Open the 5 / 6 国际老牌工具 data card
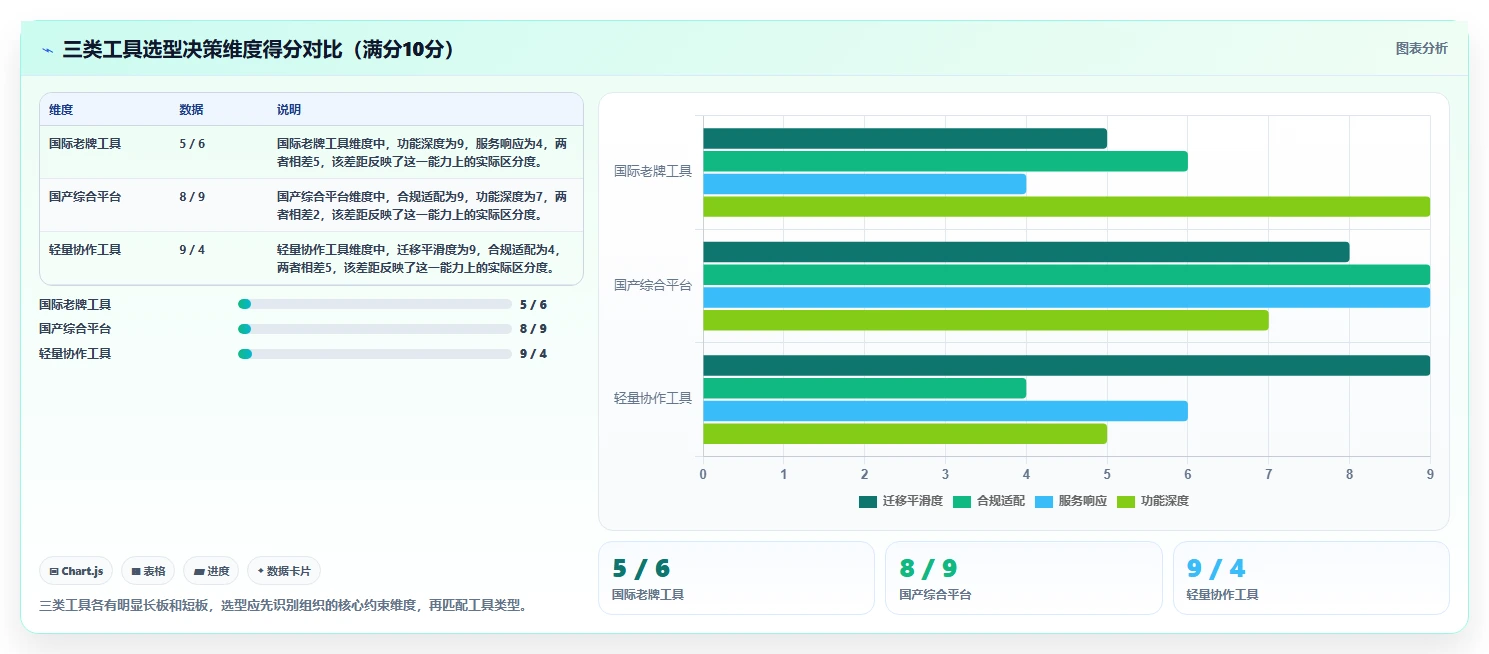The image size is (1489, 654). click(736, 578)
